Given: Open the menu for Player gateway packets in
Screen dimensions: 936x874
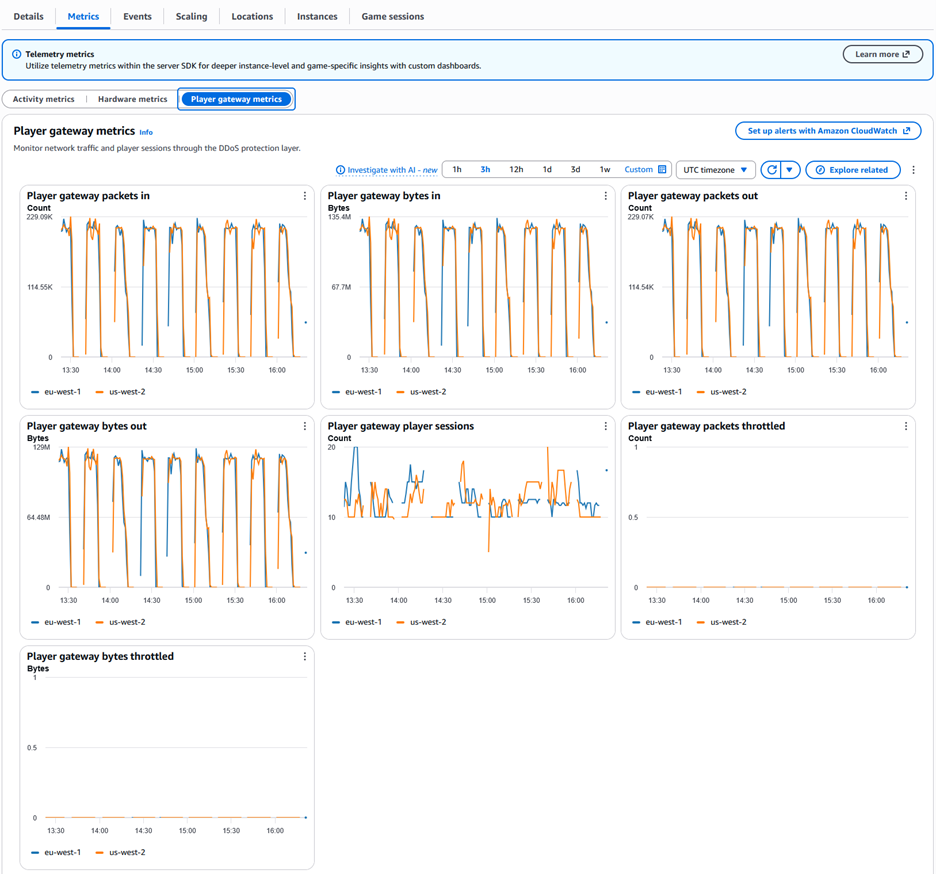Looking at the screenshot, I should 304,196.
